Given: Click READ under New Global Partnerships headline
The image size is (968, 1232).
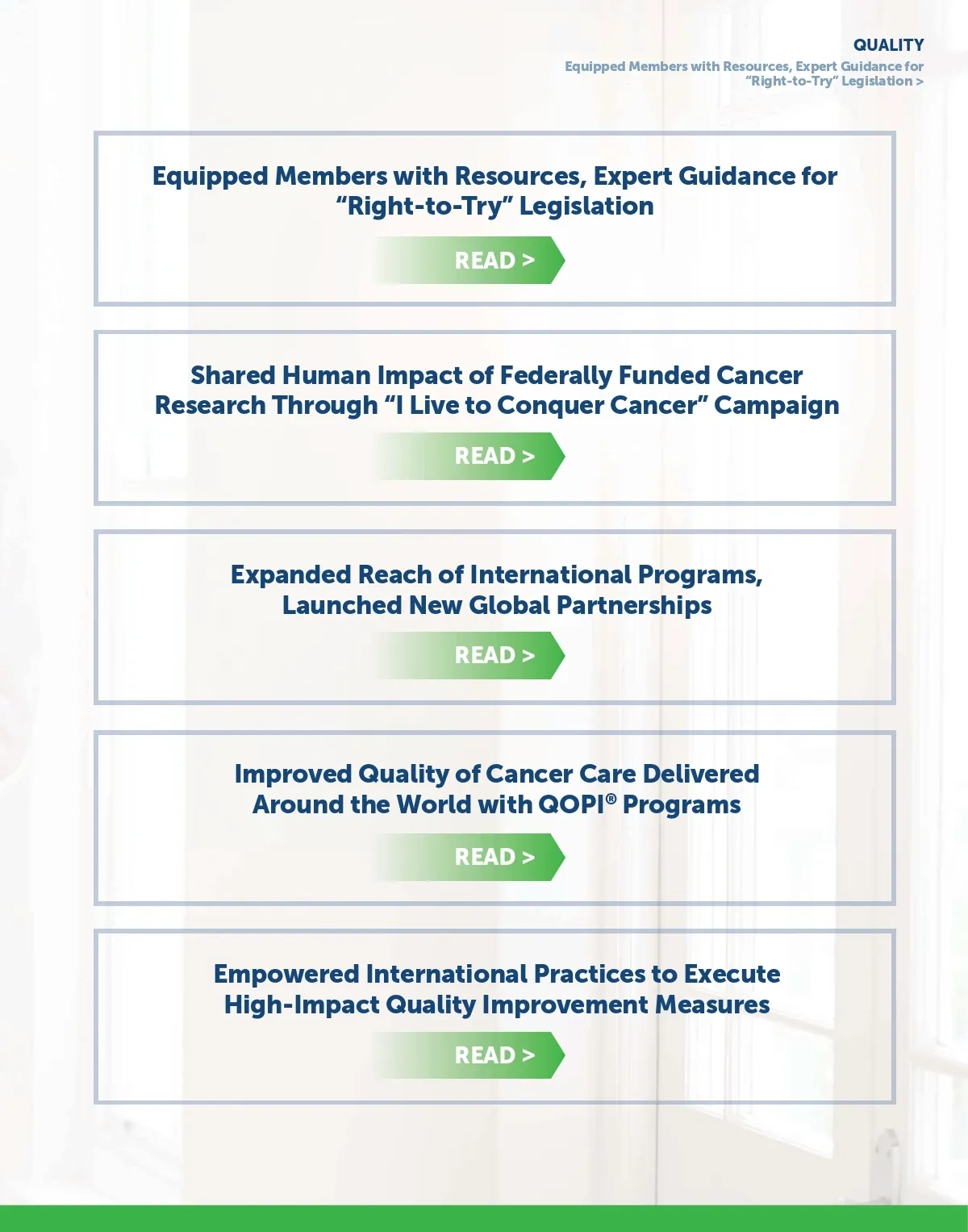Looking at the screenshot, I should pos(484,655).
